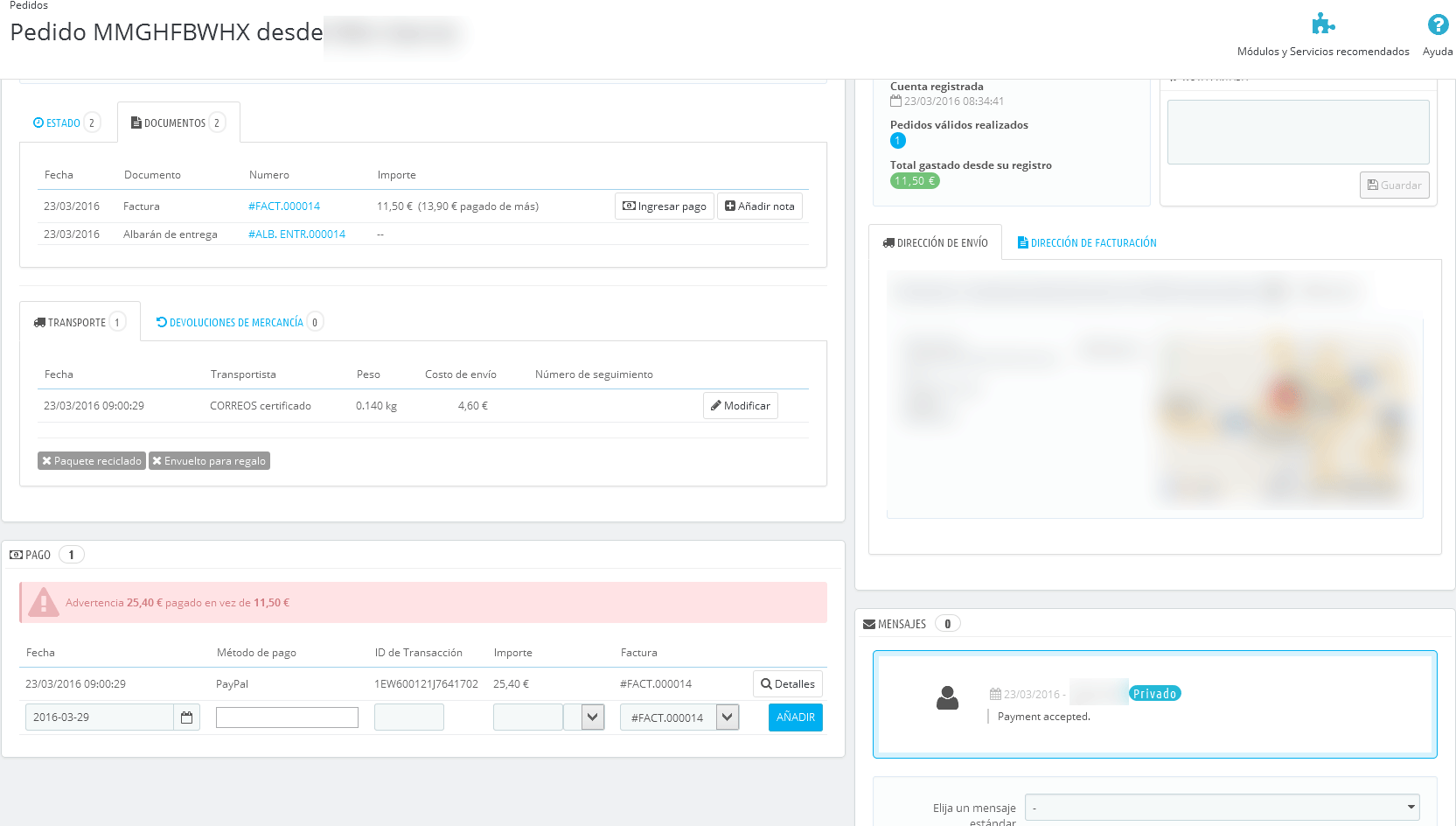Viewport: 1456px width, 826px height.
Task: Open delivery slip #ALB. ENTR.000014
Action: (x=296, y=234)
